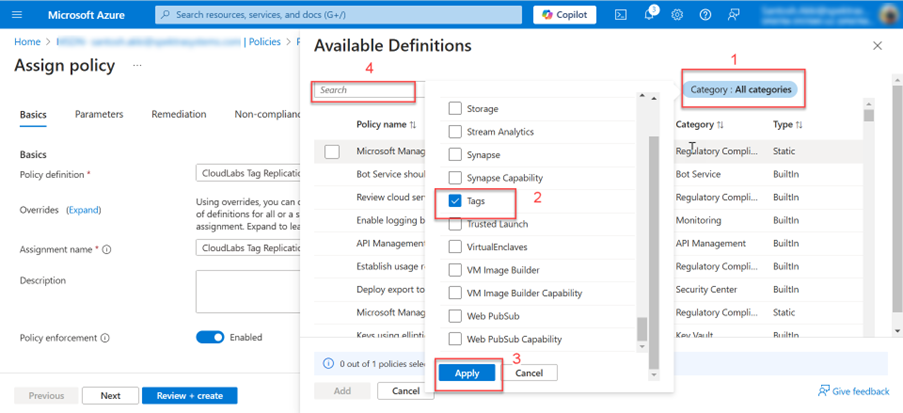Sort by Policy name column
903x413 pixels.
pyautogui.click(x=385, y=124)
